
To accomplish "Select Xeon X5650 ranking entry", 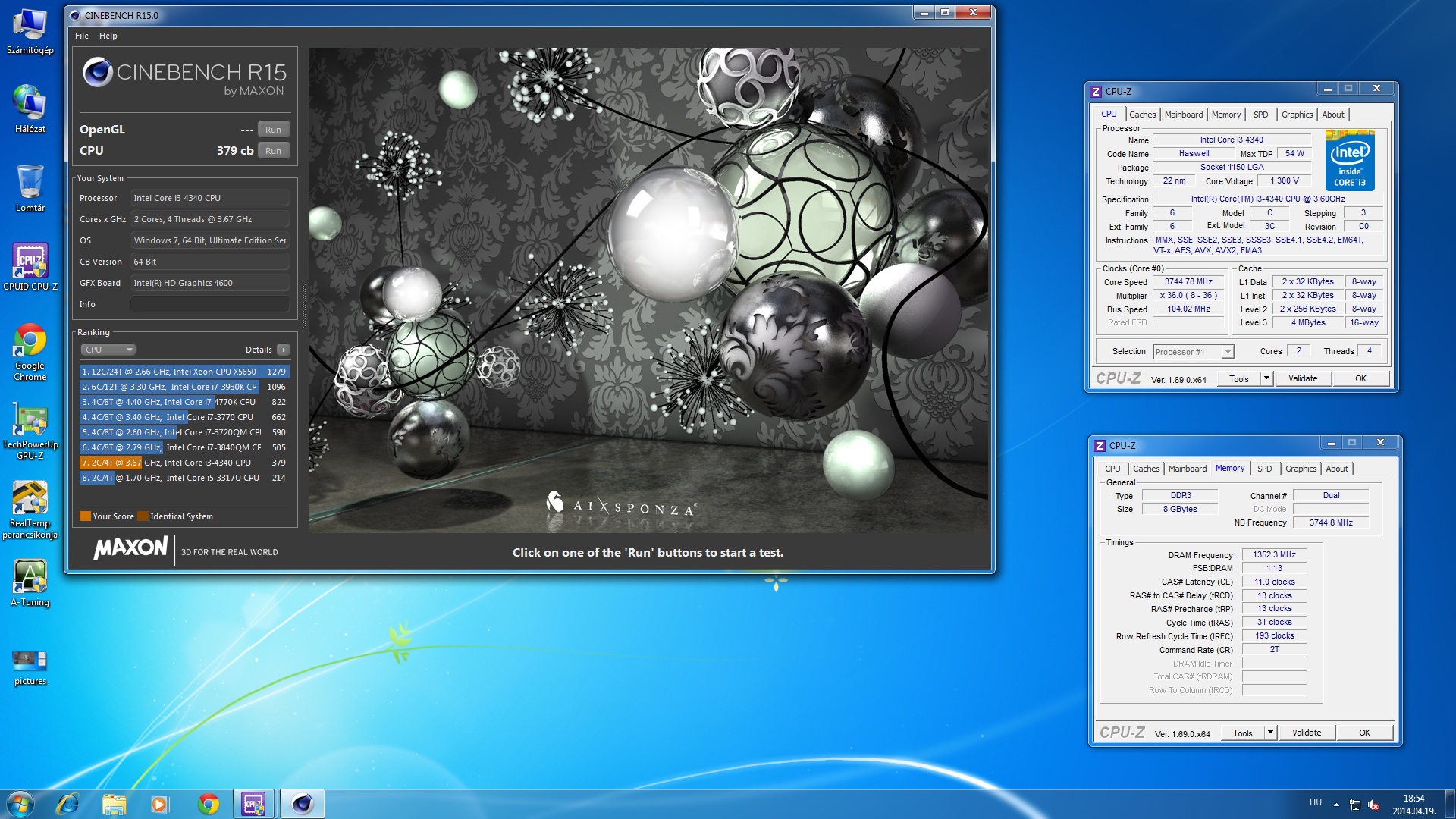I will click(184, 372).
